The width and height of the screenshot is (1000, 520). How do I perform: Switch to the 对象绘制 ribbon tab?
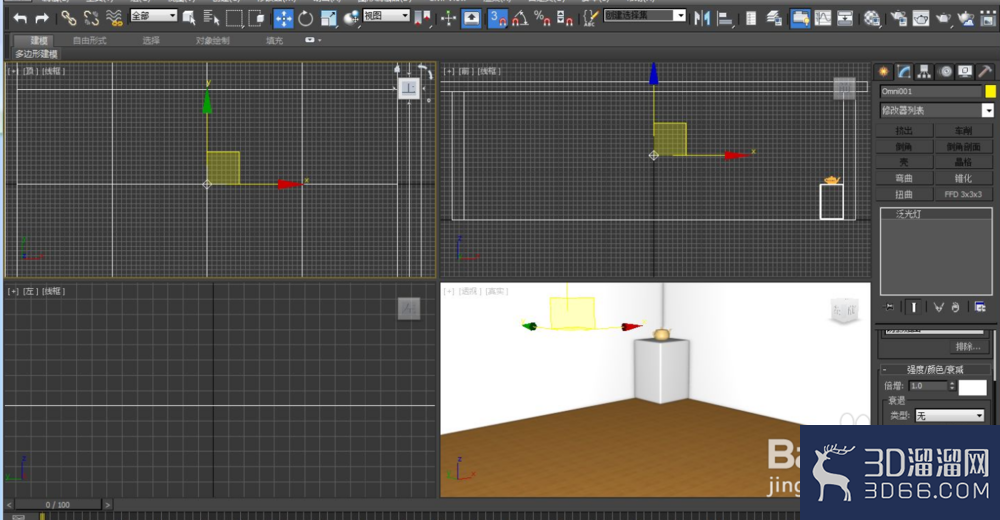212,40
